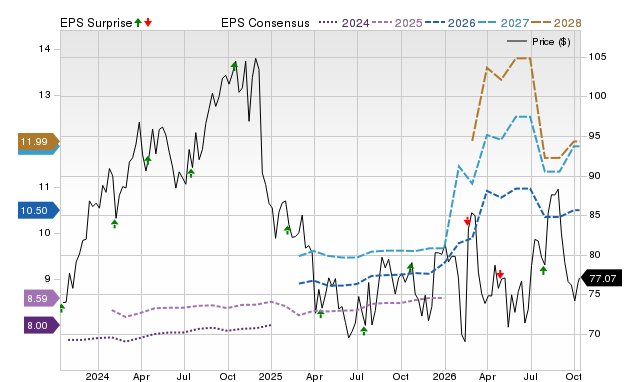The width and height of the screenshot is (640, 382).
Task: Click the 100 label on price axis
Action: click(x=597, y=96)
